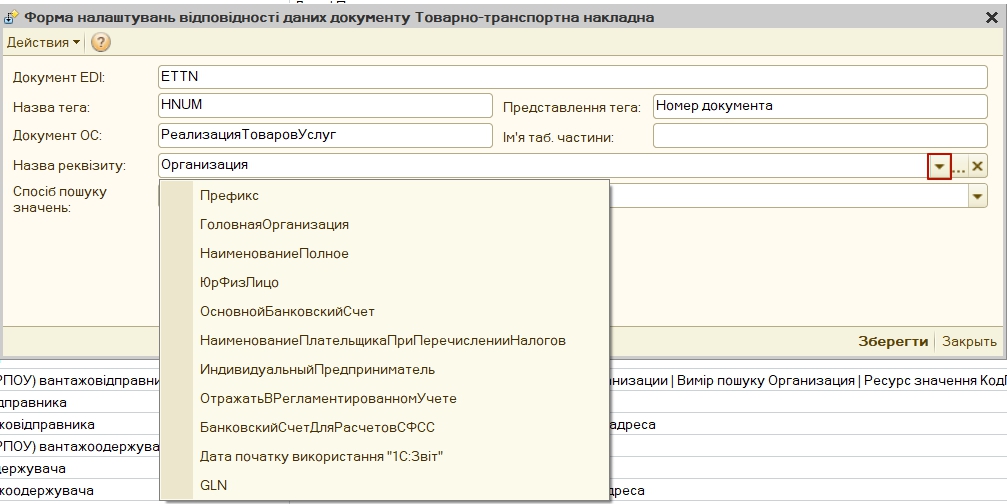This screenshot has width=1007, height=504.
Task: Click the empty Ім'я таб. частини field
Action: point(820,135)
